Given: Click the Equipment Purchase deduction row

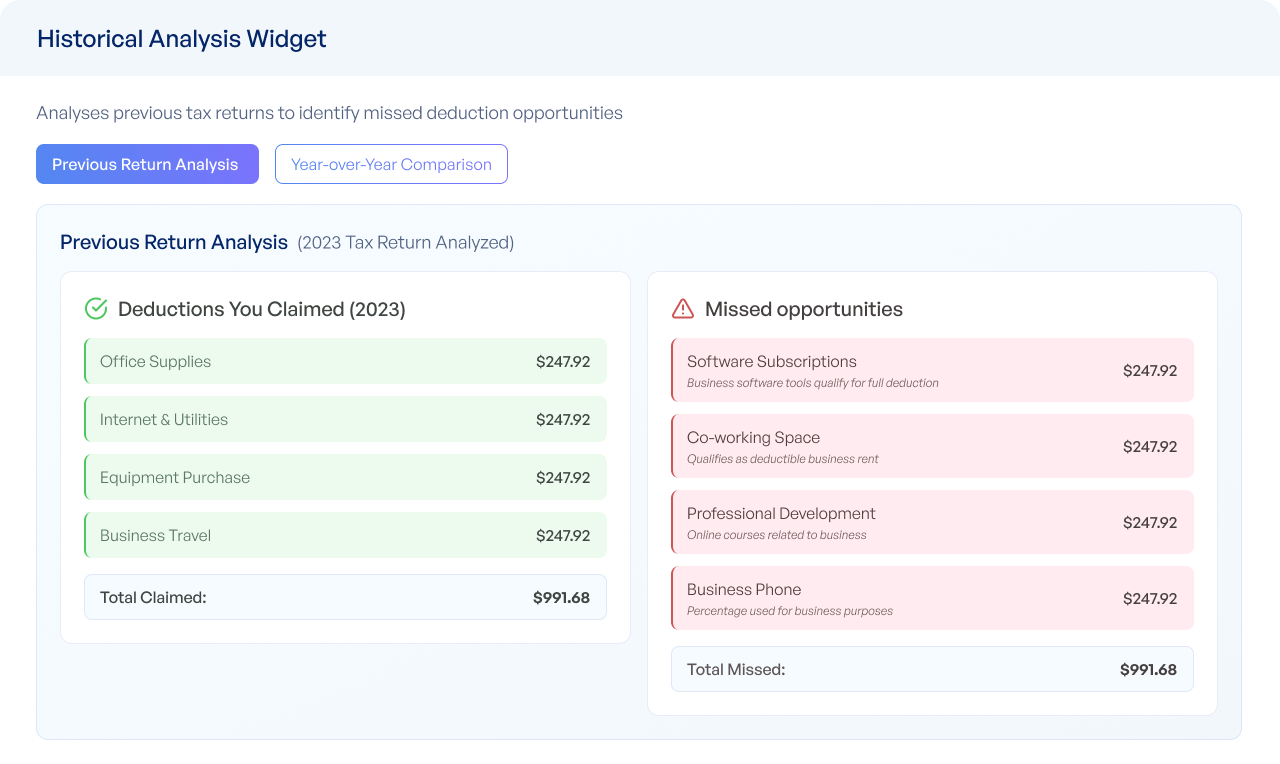Looking at the screenshot, I should (x=345, y=478).
